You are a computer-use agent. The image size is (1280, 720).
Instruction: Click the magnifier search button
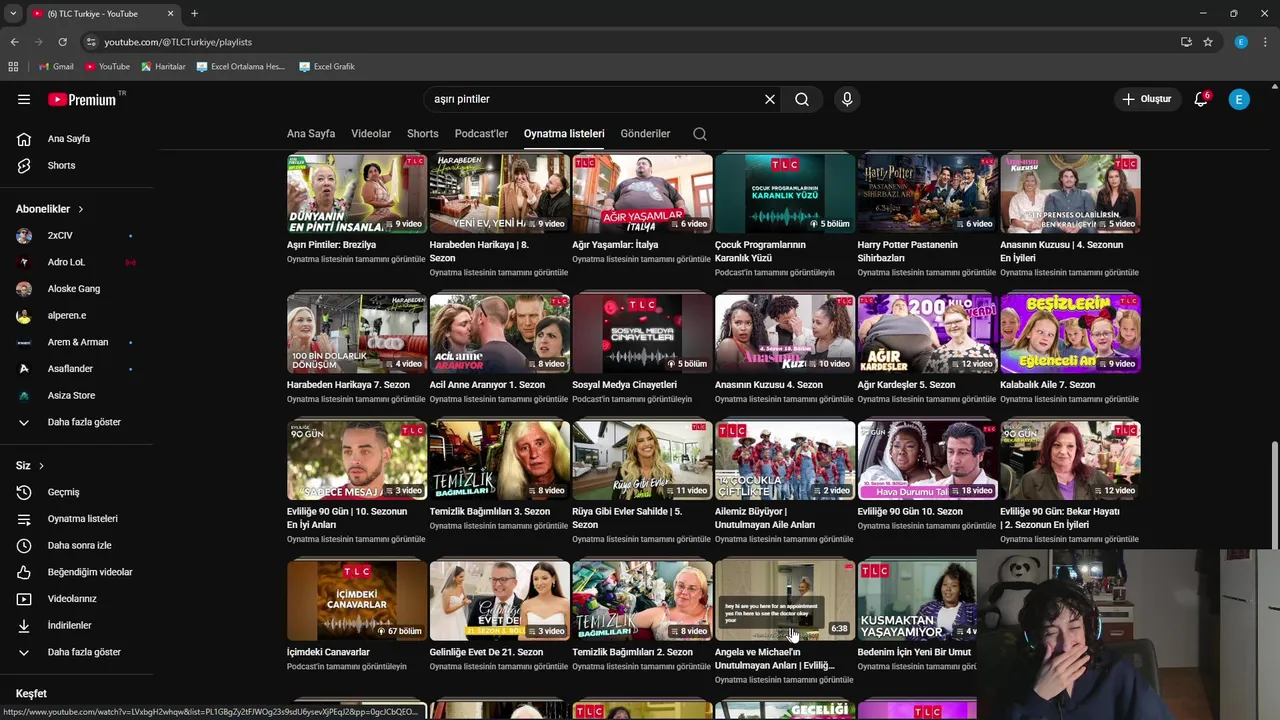[802, 99]
